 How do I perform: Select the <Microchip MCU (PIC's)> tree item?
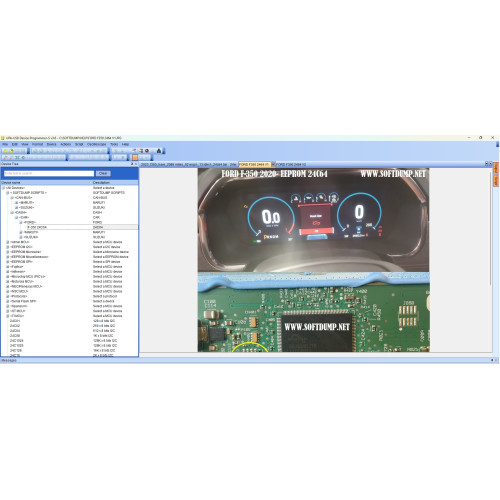[x=28, y=277]
